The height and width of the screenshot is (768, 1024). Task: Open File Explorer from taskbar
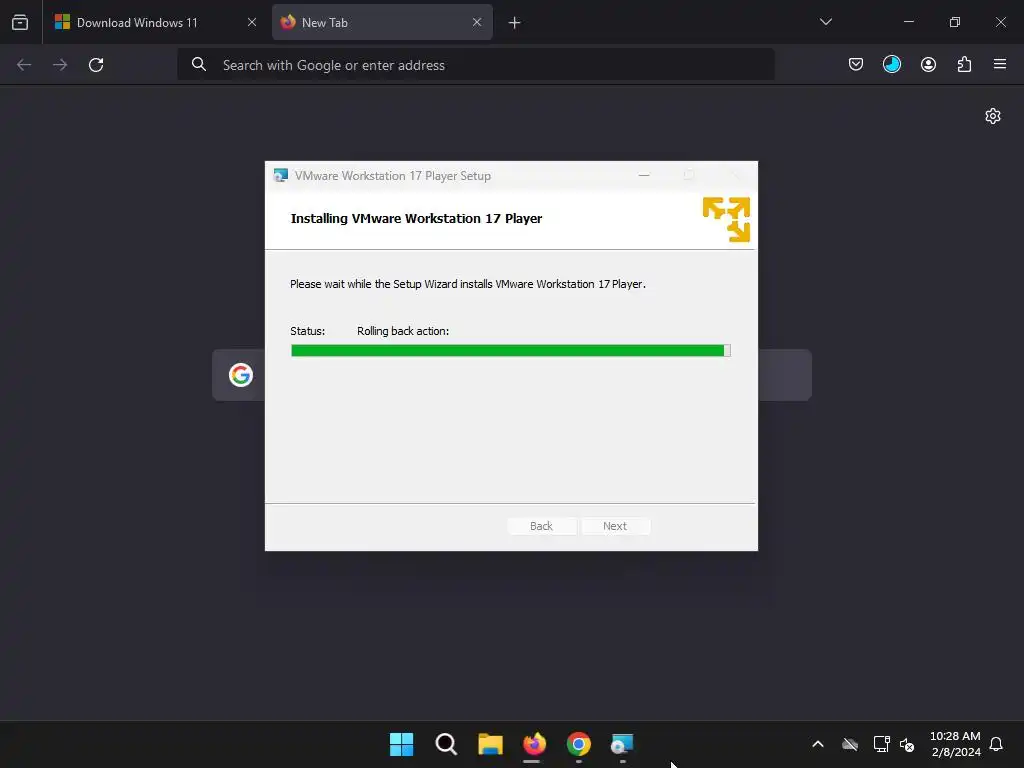tap(490, 744)
